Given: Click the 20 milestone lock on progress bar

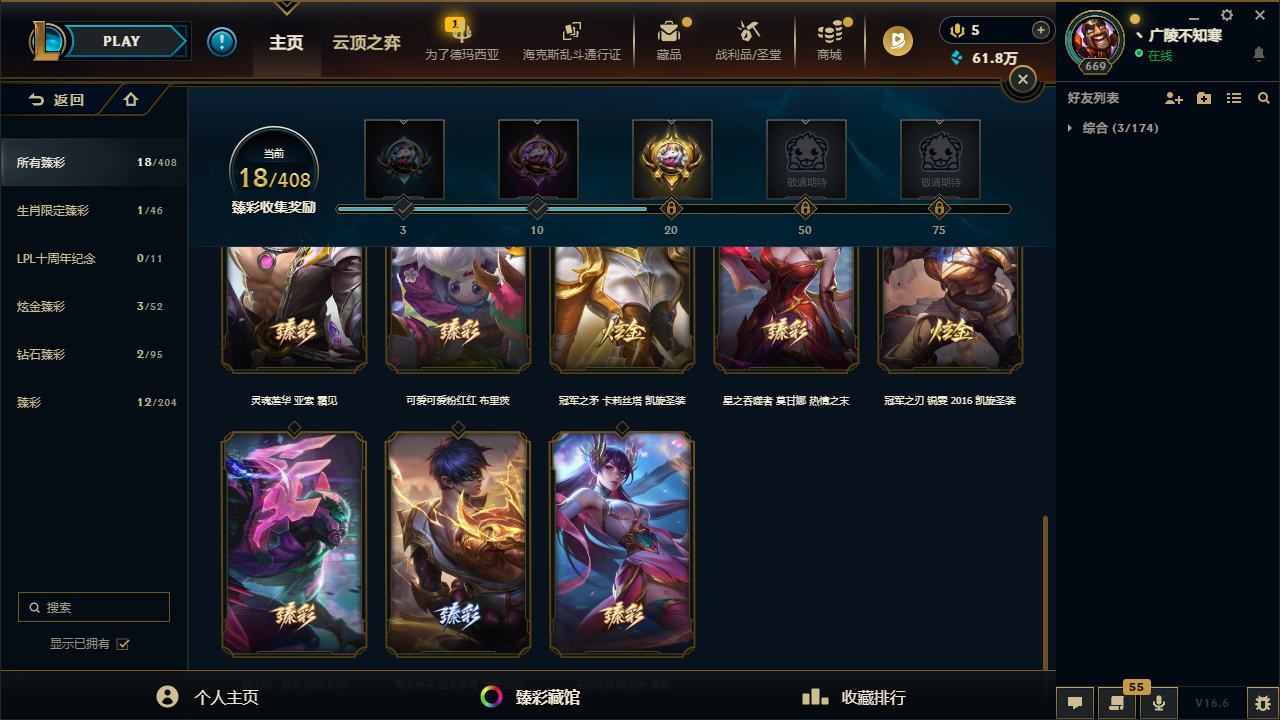Looking at the screenshot, I should tap(671, 209).
